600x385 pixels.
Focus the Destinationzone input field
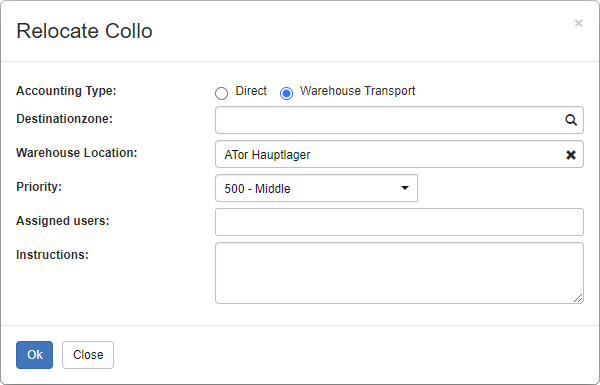click(x=399, y=120)
